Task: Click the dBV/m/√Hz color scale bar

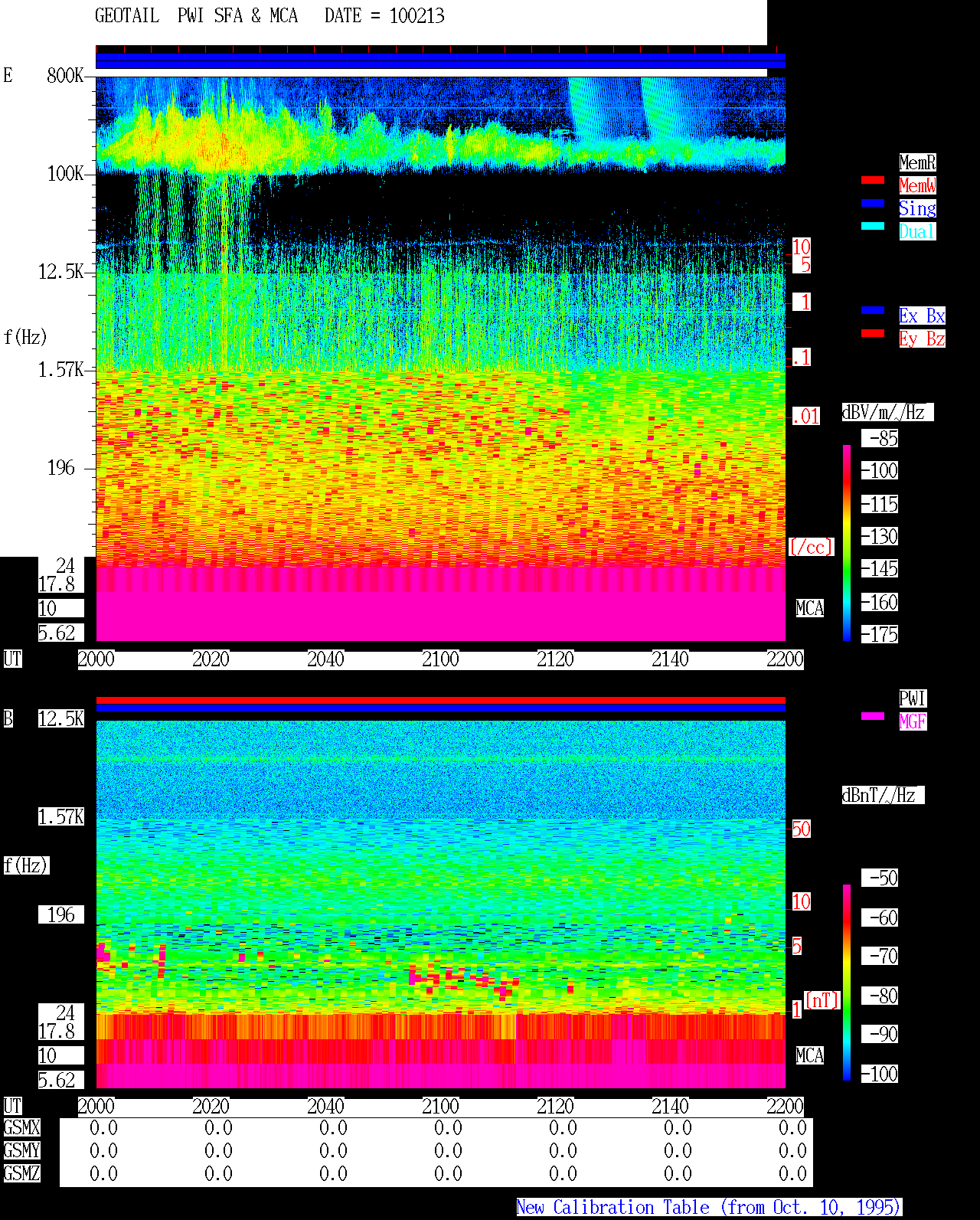Action: pos(847,542)
